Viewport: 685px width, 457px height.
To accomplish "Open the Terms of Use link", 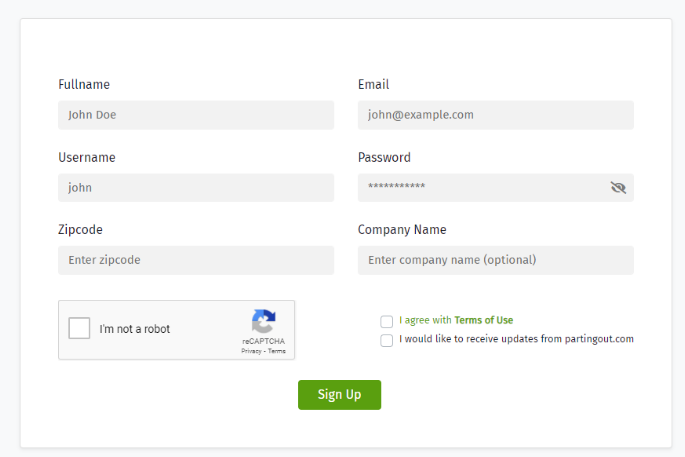I will [483, 321].
